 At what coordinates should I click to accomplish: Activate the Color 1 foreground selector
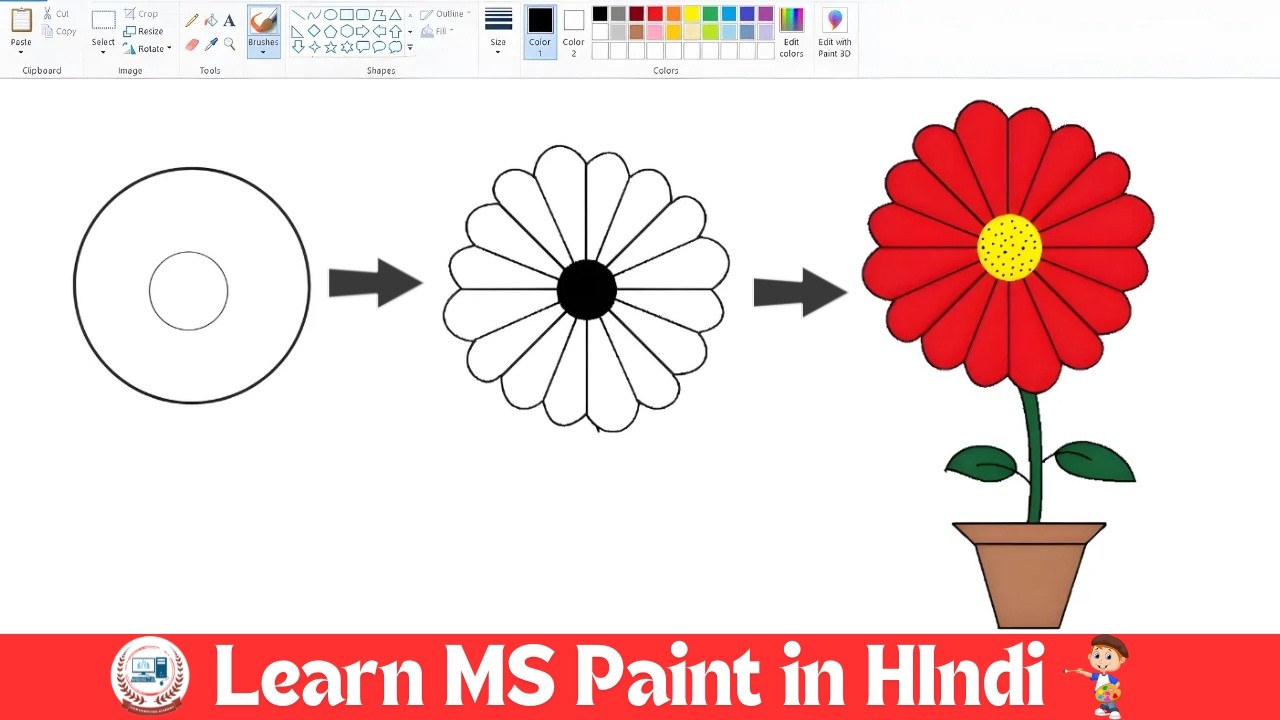(540, 31)
